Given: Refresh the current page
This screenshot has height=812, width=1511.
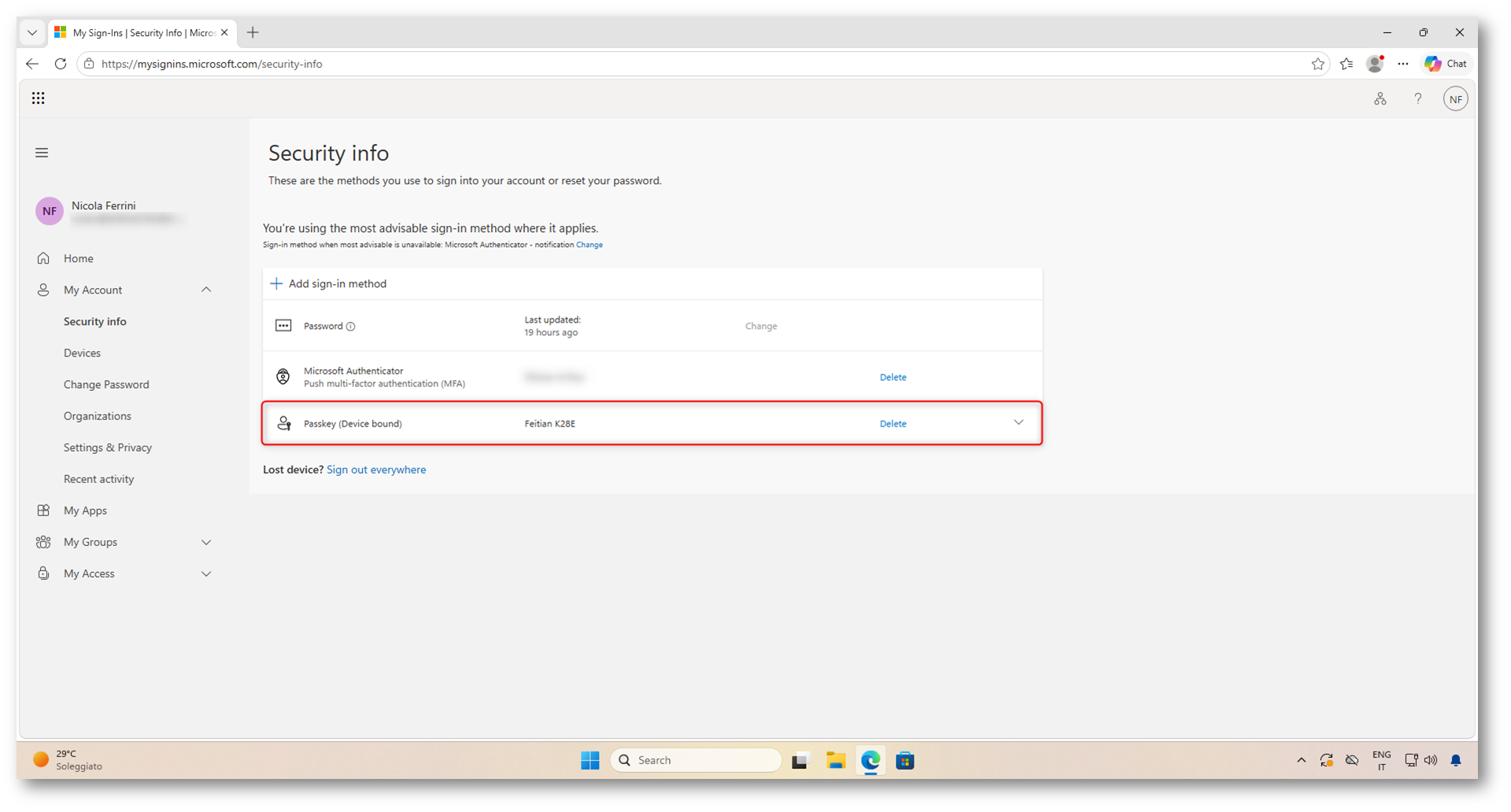Looking at the screenshot, I should tap(61, 64).
